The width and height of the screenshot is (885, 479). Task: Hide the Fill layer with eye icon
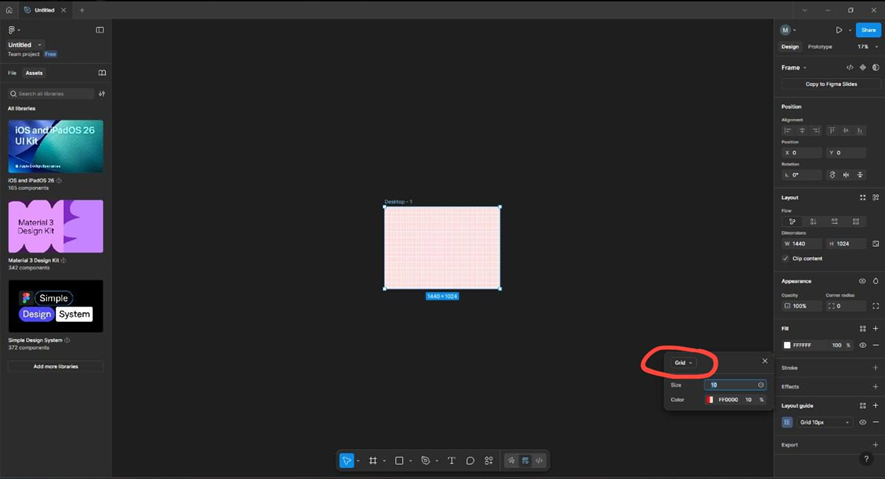click(862, 345)
